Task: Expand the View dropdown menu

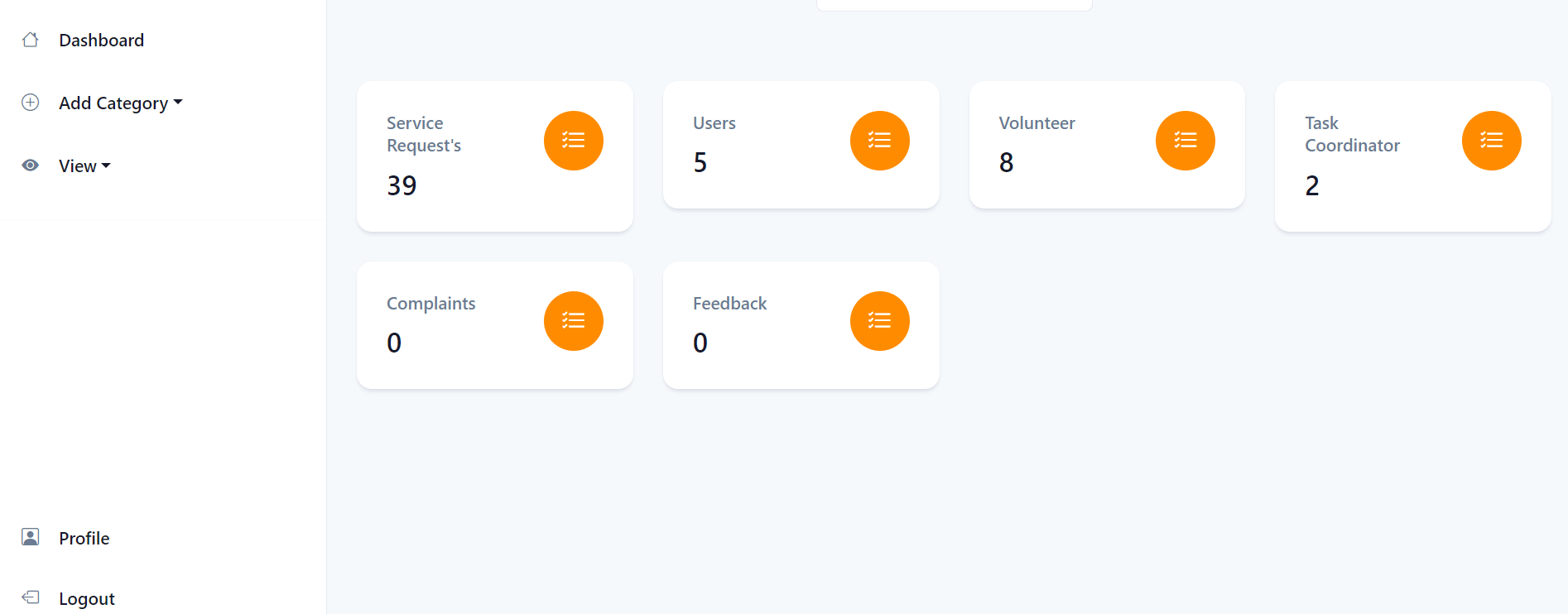Action: 84,166
